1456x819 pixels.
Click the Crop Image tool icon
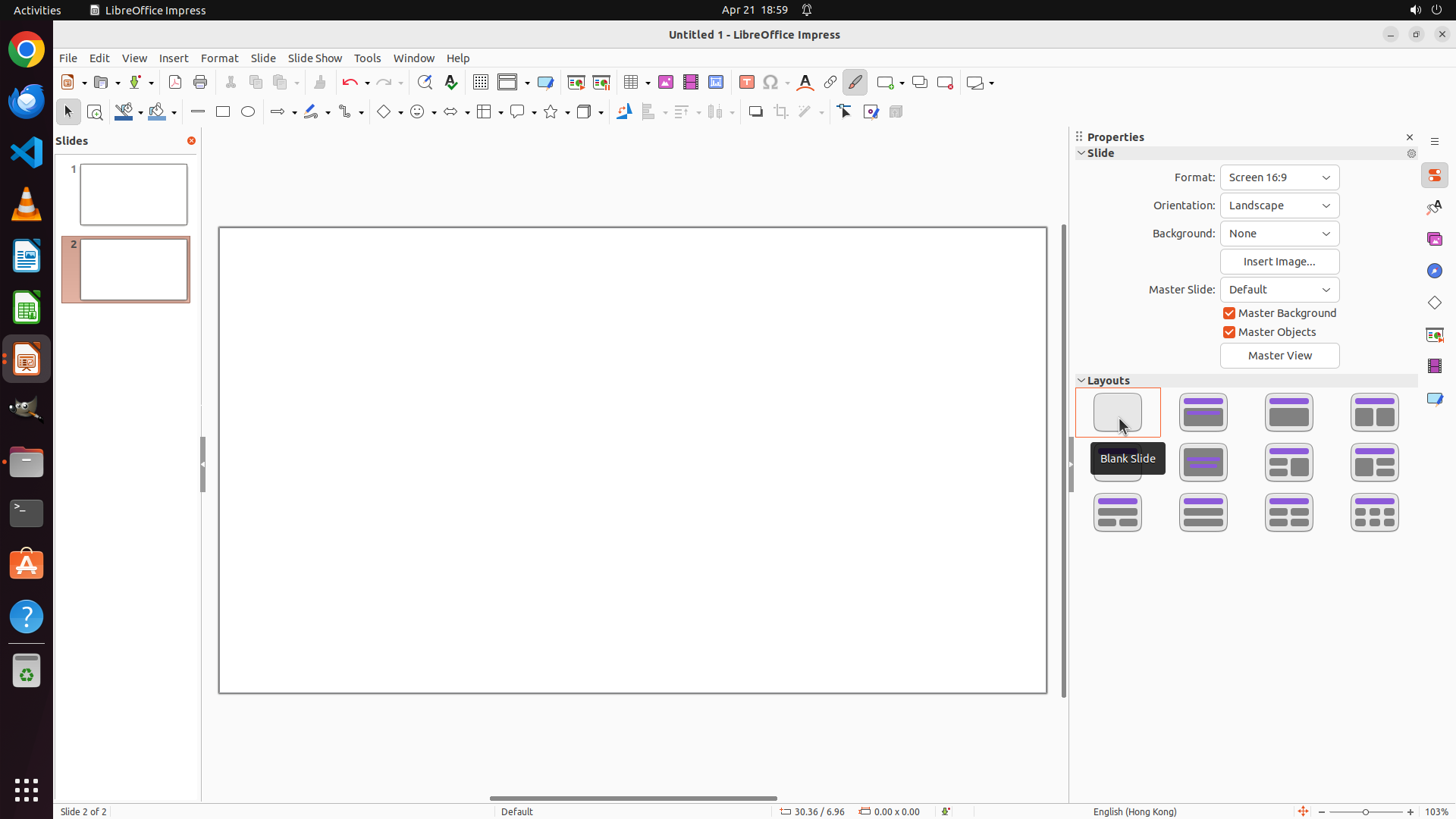781,112
